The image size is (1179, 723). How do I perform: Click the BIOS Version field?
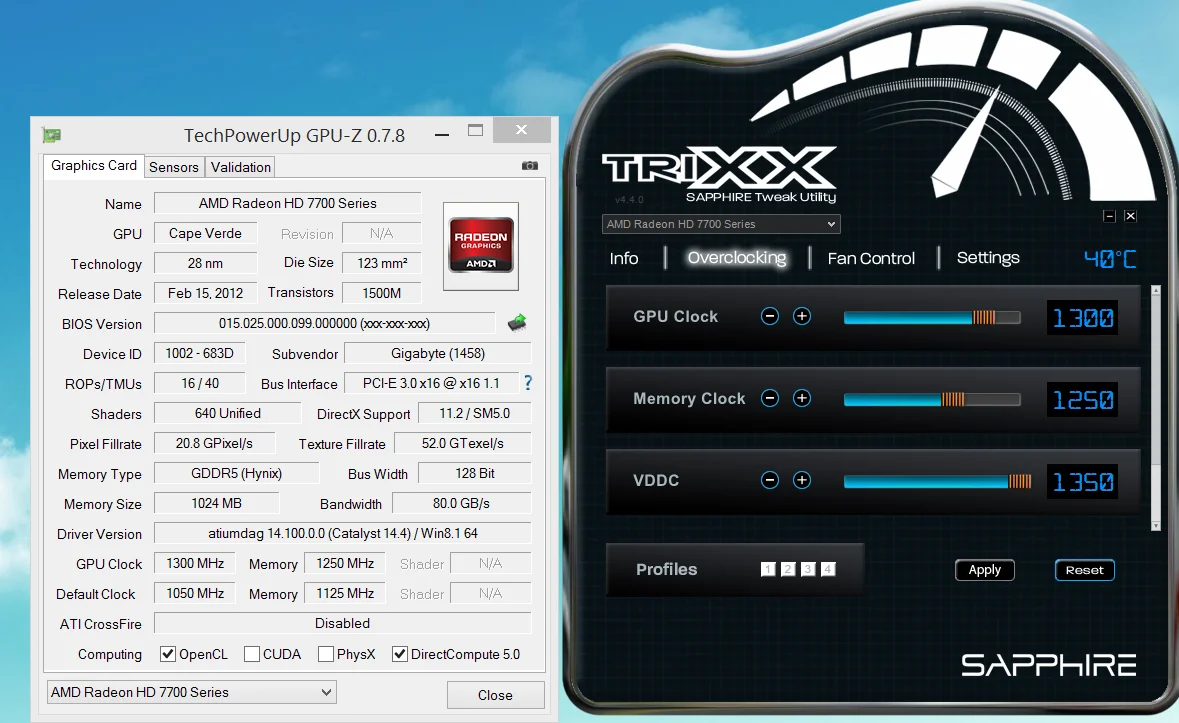pyautogui.click(x=325, y=323)
